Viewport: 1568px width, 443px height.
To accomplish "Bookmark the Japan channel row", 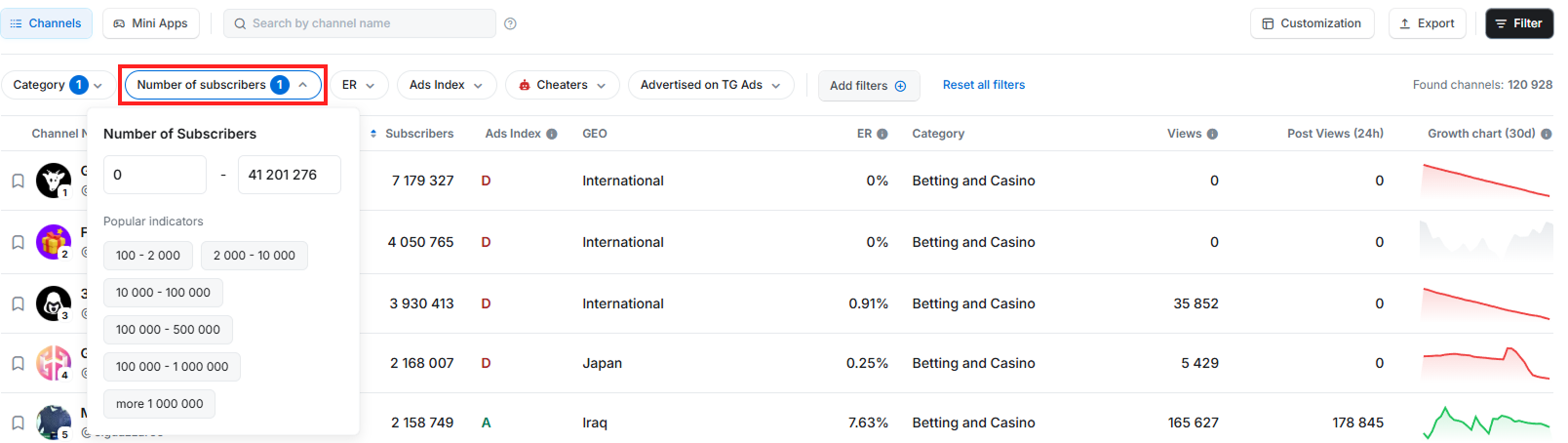I will click(x=18, y=364).
